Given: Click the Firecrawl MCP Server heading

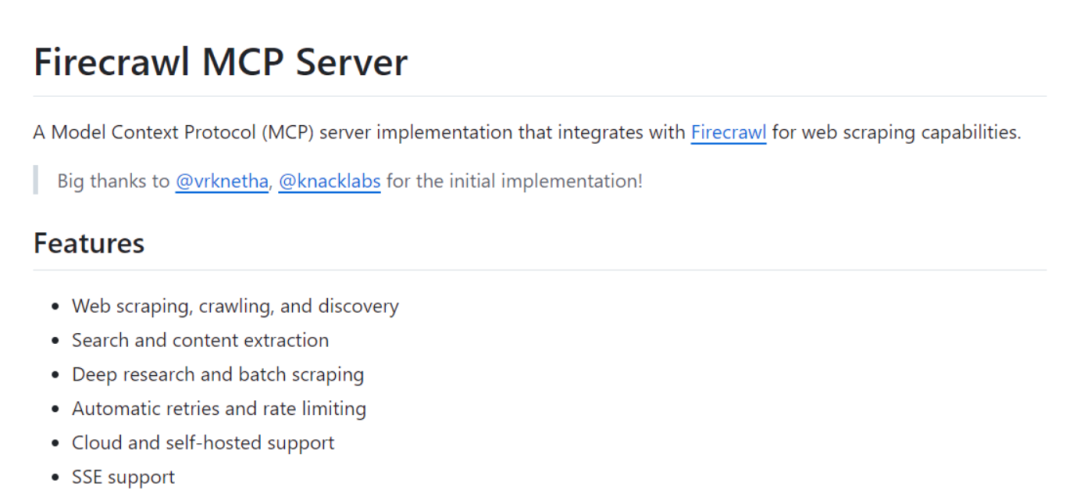Looking at the screenshot, I should point(220,62).
